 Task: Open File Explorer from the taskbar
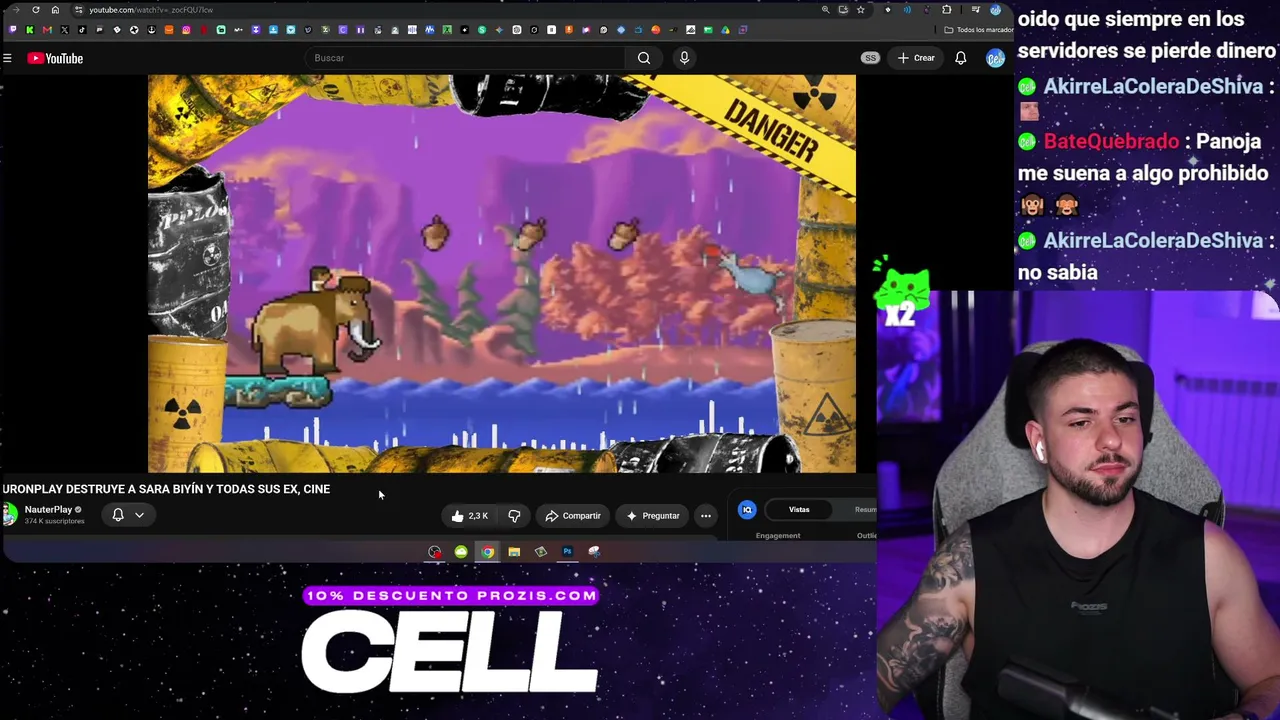514,552
